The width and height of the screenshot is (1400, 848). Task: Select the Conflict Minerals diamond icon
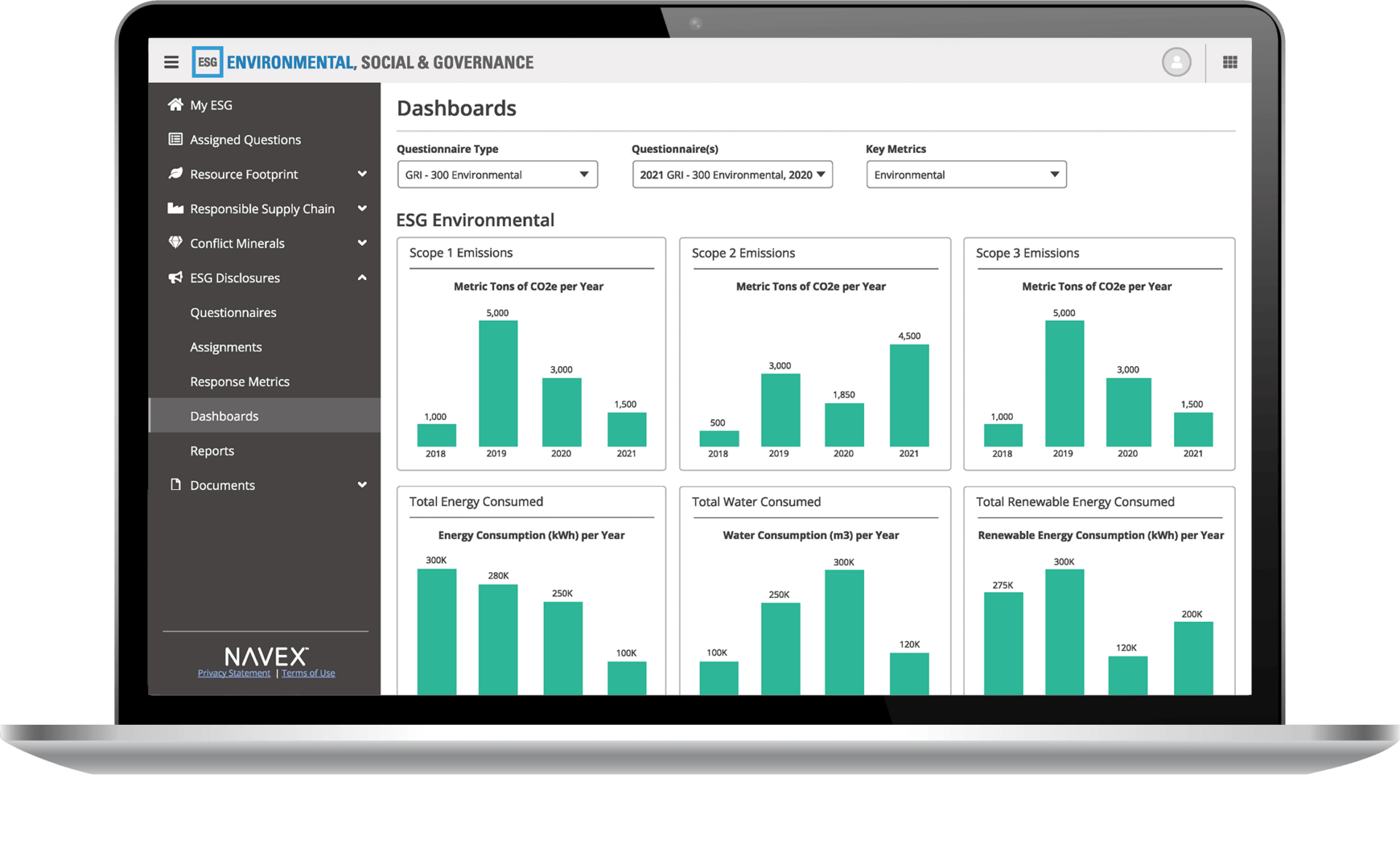pyautogui.click(x=174, y=243)
